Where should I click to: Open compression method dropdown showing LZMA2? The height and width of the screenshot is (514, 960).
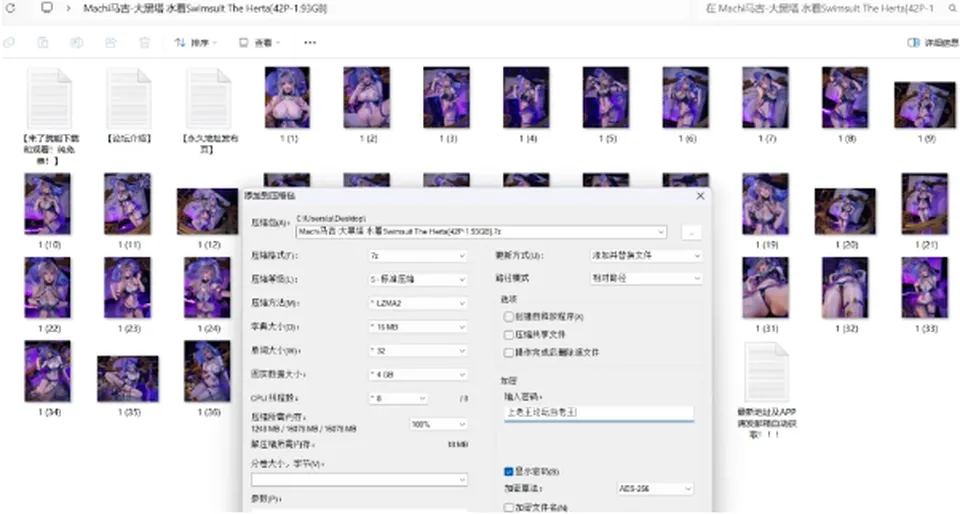pyautogui.click(x=418, y=303)
